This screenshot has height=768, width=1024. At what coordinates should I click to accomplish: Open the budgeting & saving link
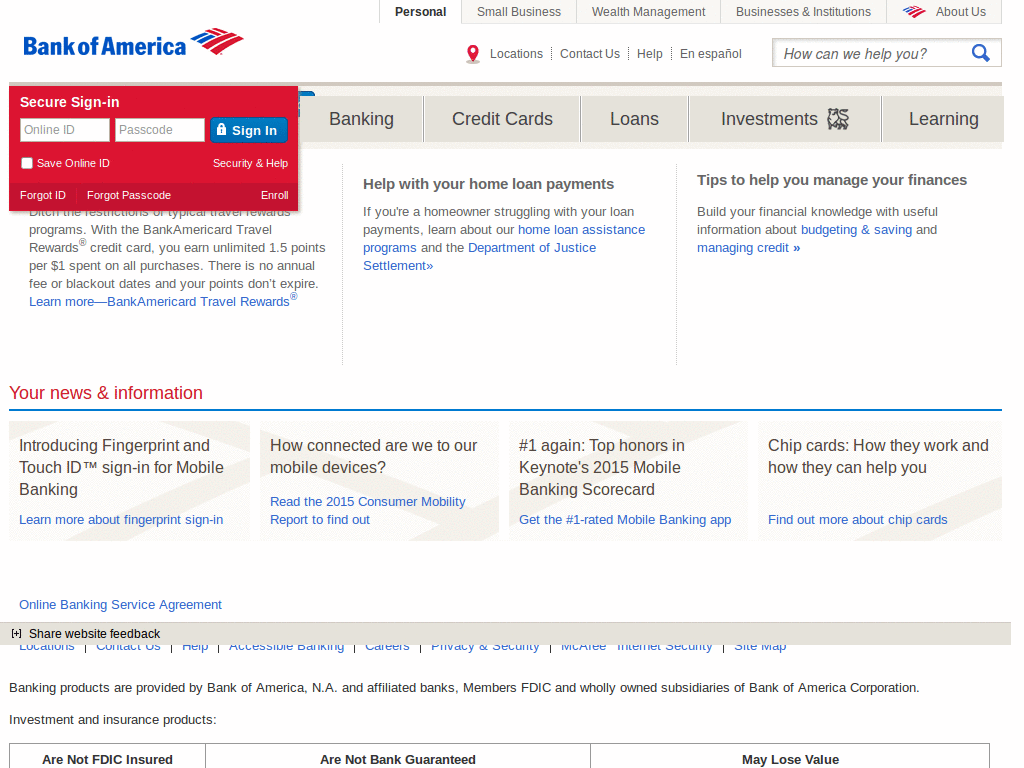pos(856,230)
